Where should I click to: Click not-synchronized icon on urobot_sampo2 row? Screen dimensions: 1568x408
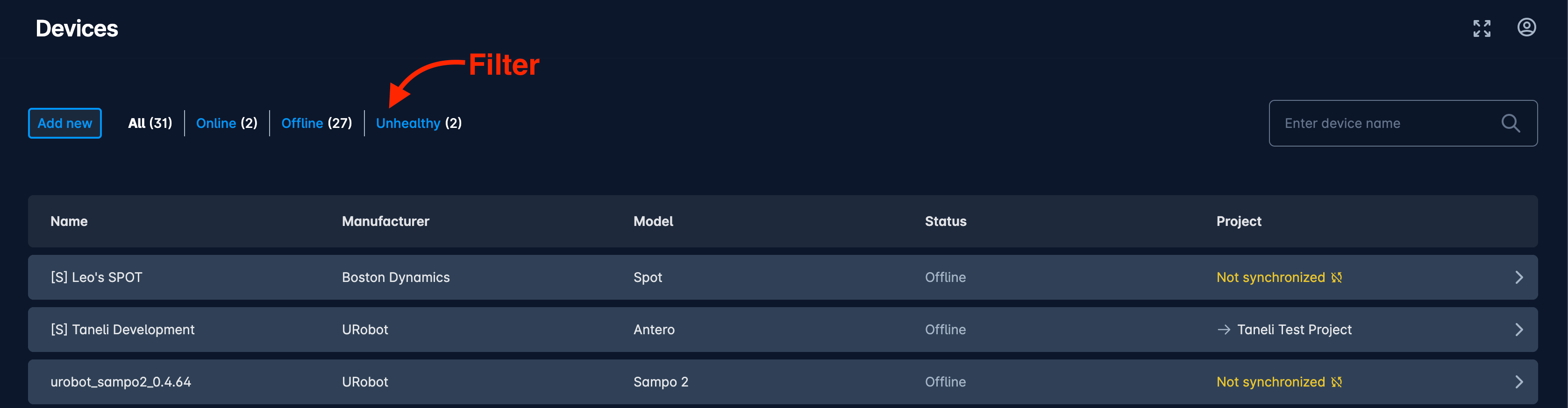tap(1337, 382)
